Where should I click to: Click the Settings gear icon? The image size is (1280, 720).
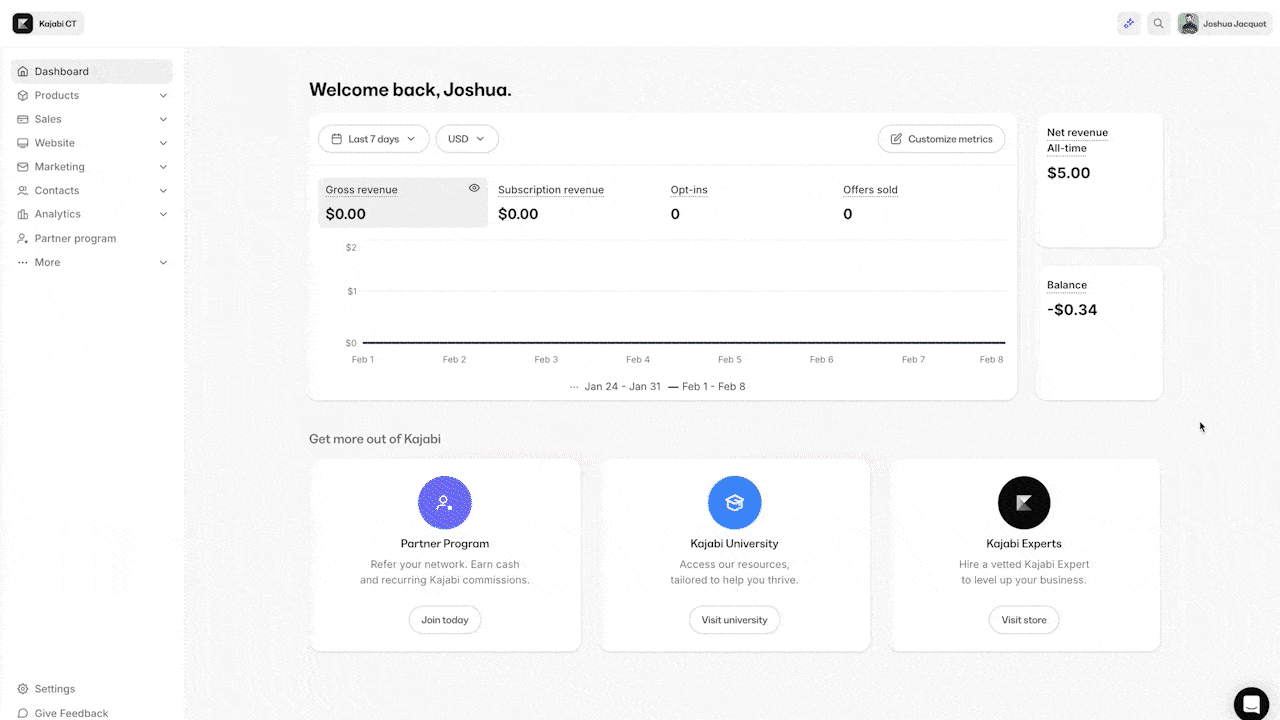pyautogui.click(x=23, y=689)
